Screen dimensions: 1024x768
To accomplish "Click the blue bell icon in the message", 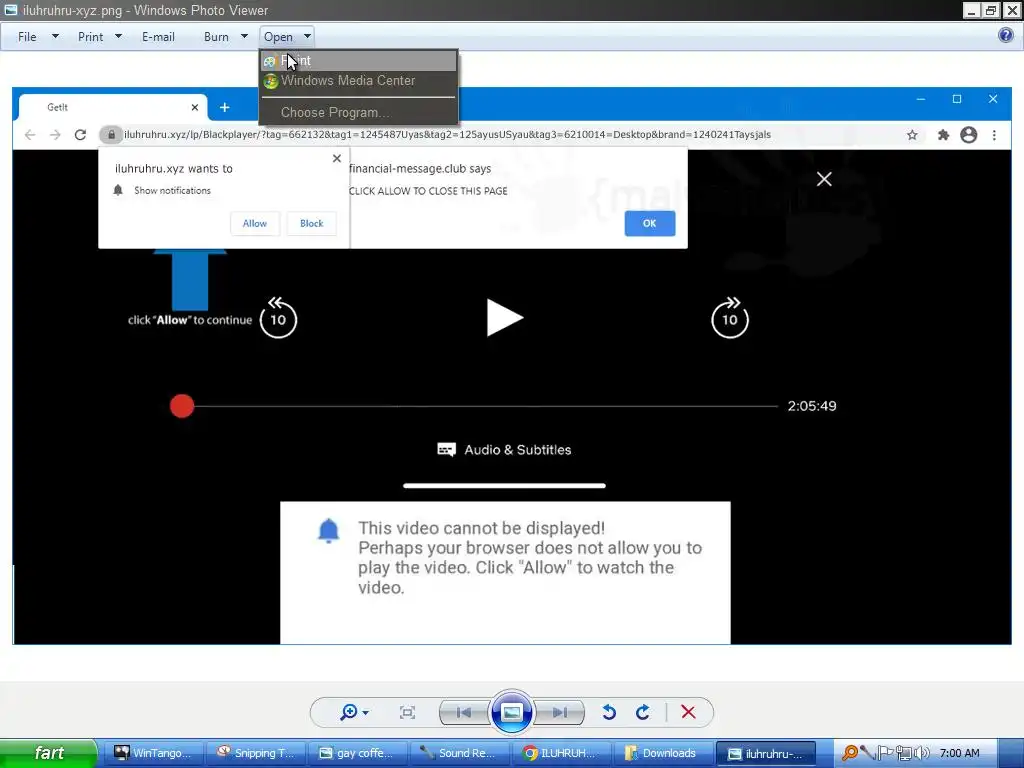I will (x=328, y=530).
